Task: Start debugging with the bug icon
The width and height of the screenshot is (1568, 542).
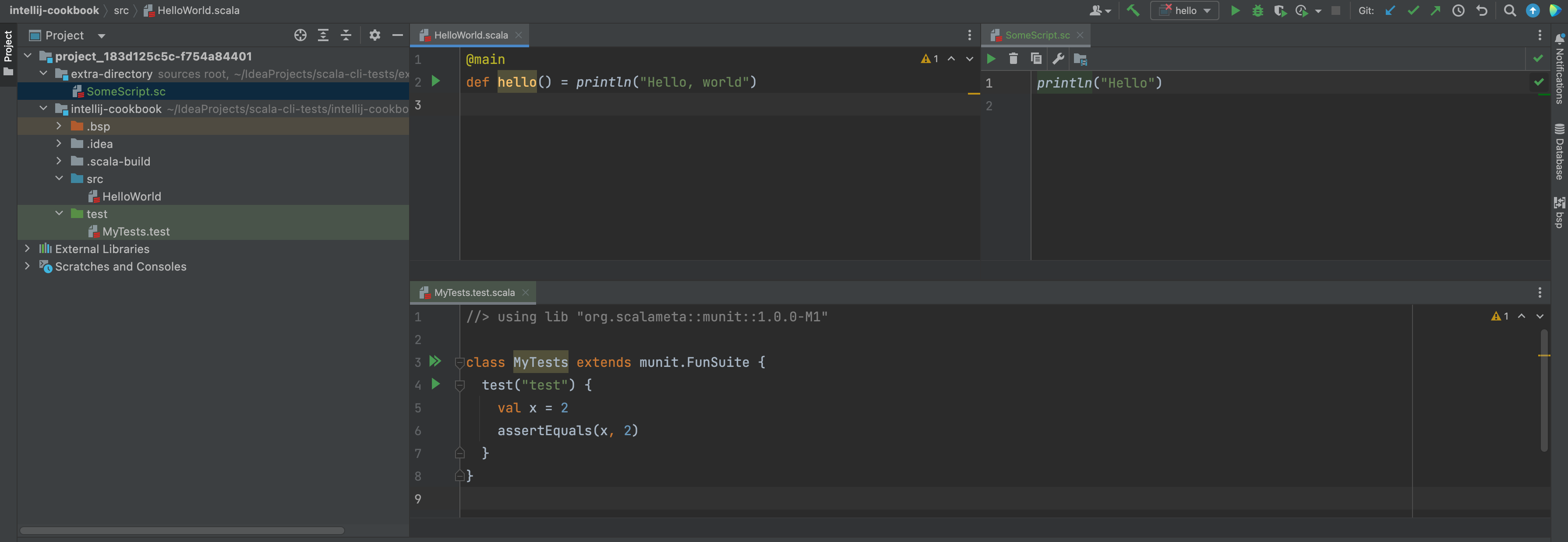Action: coord(1257,11)
